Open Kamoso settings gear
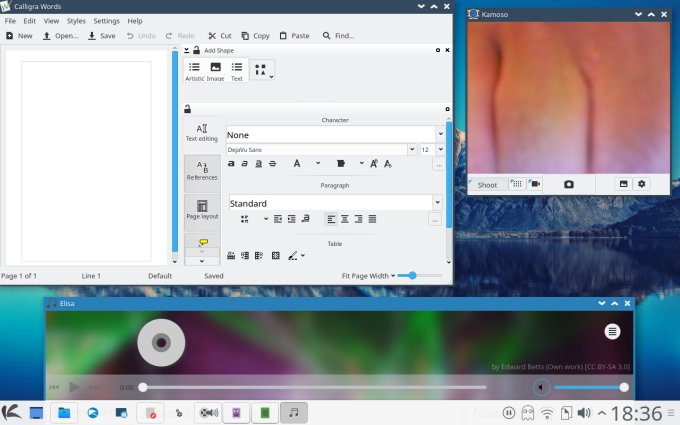The width and height of the screenshot is (680, 425). pyautogui.click(x=642, y=184)
